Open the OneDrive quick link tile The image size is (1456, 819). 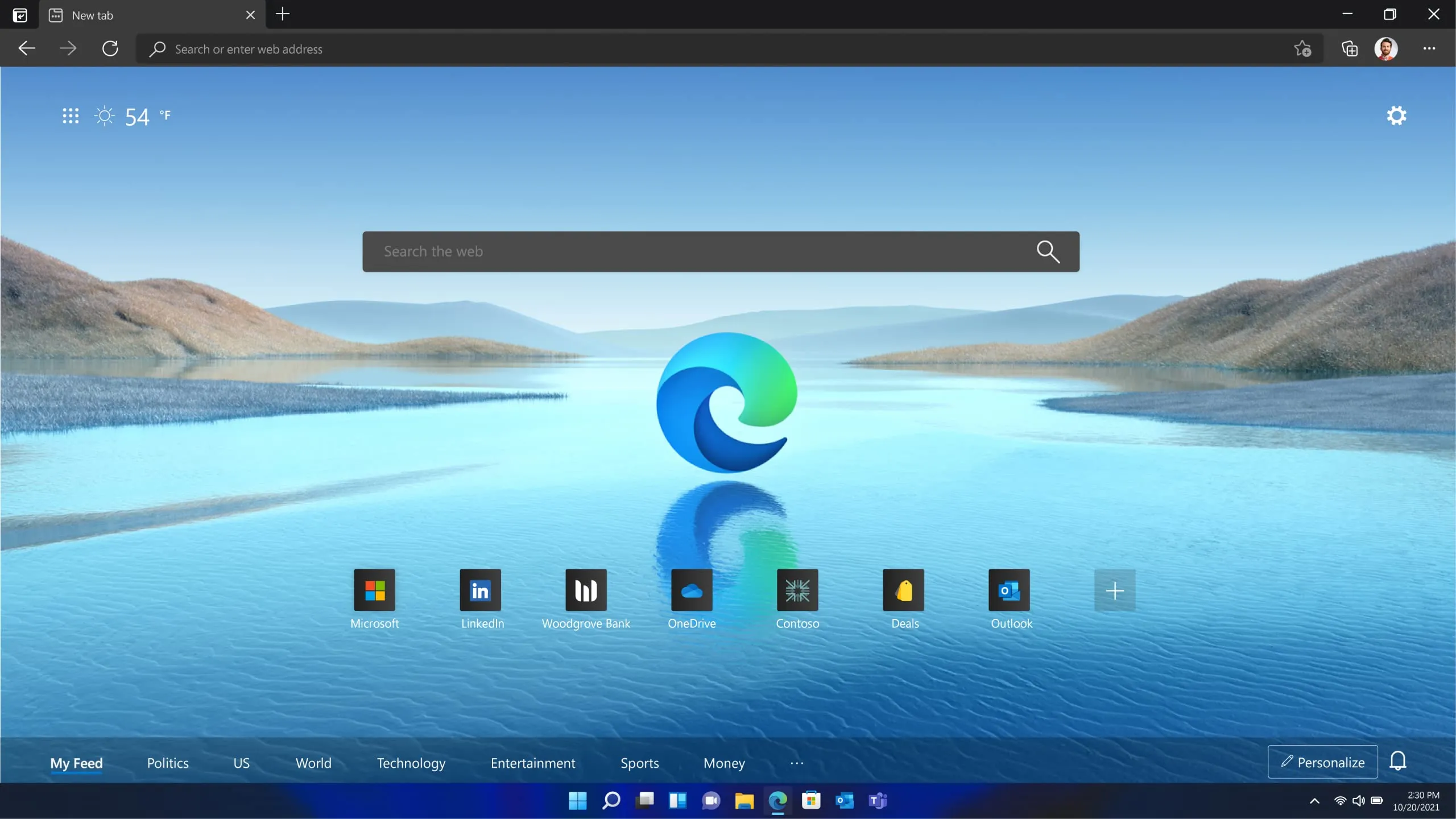[x=692, y=590]
